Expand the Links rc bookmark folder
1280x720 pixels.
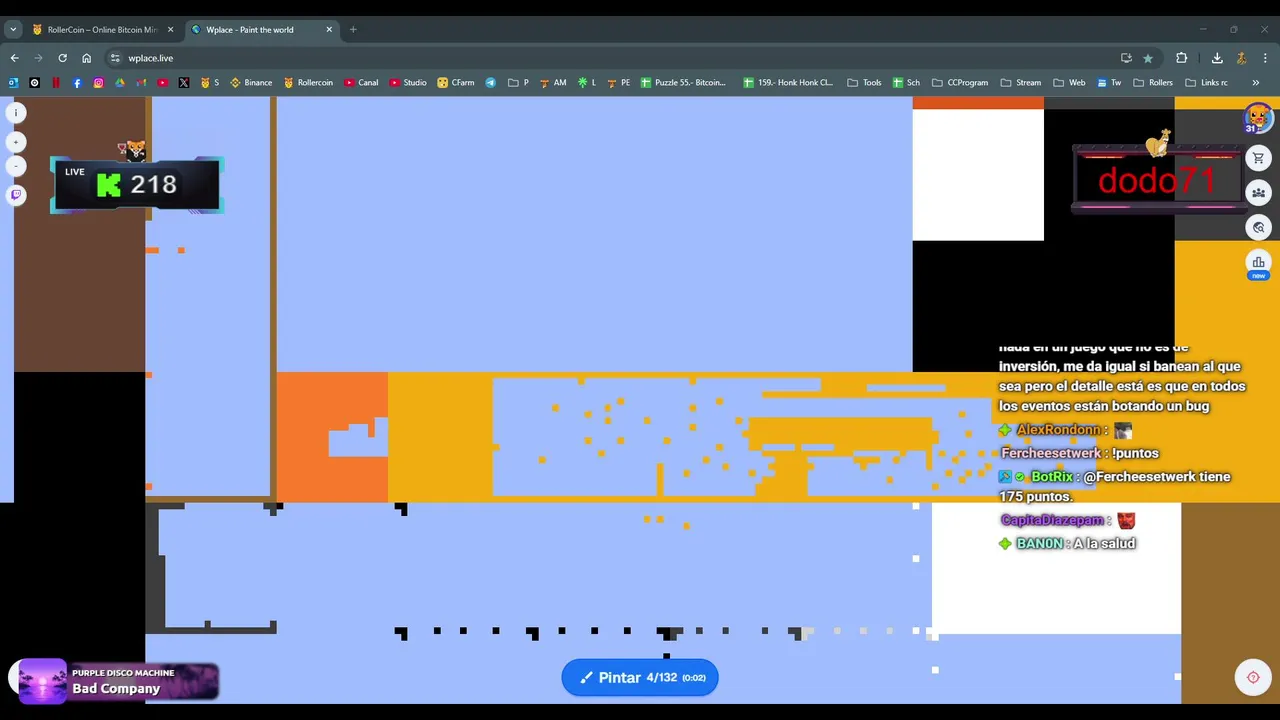tap(1206, 83)
